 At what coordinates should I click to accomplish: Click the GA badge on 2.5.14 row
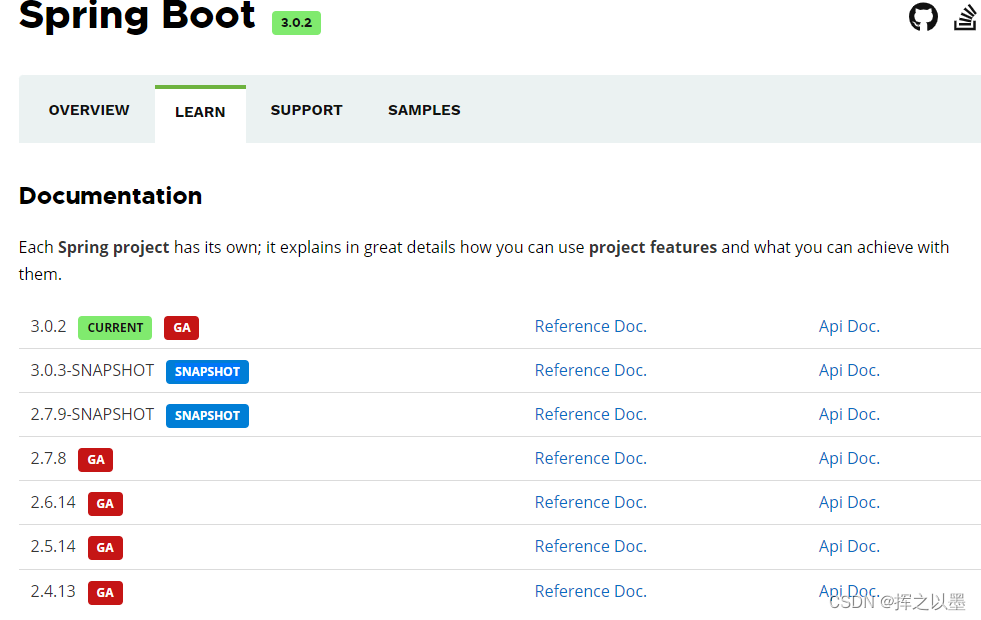click(105, 548)
